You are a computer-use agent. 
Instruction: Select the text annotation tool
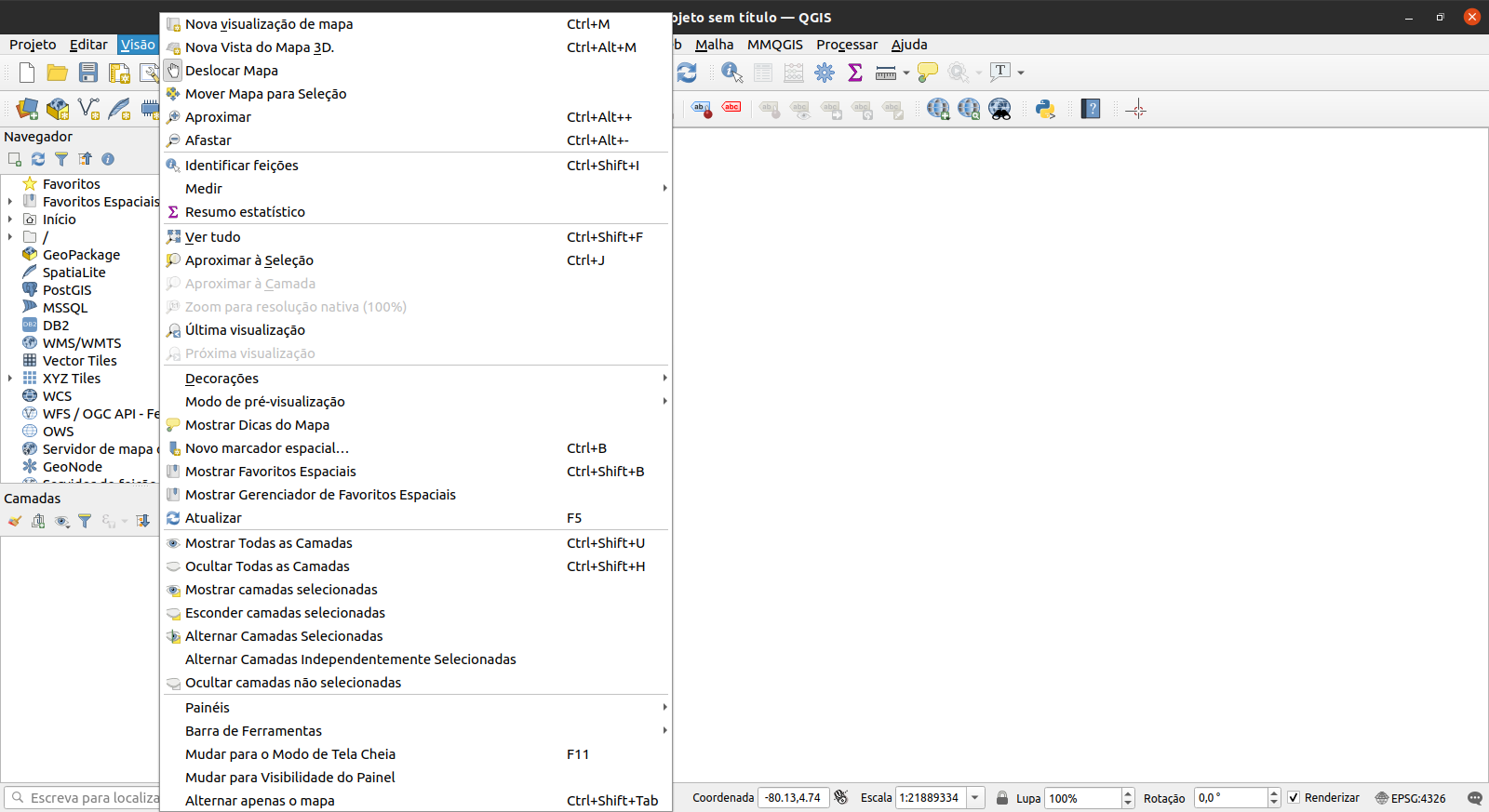coord(1000,72)
